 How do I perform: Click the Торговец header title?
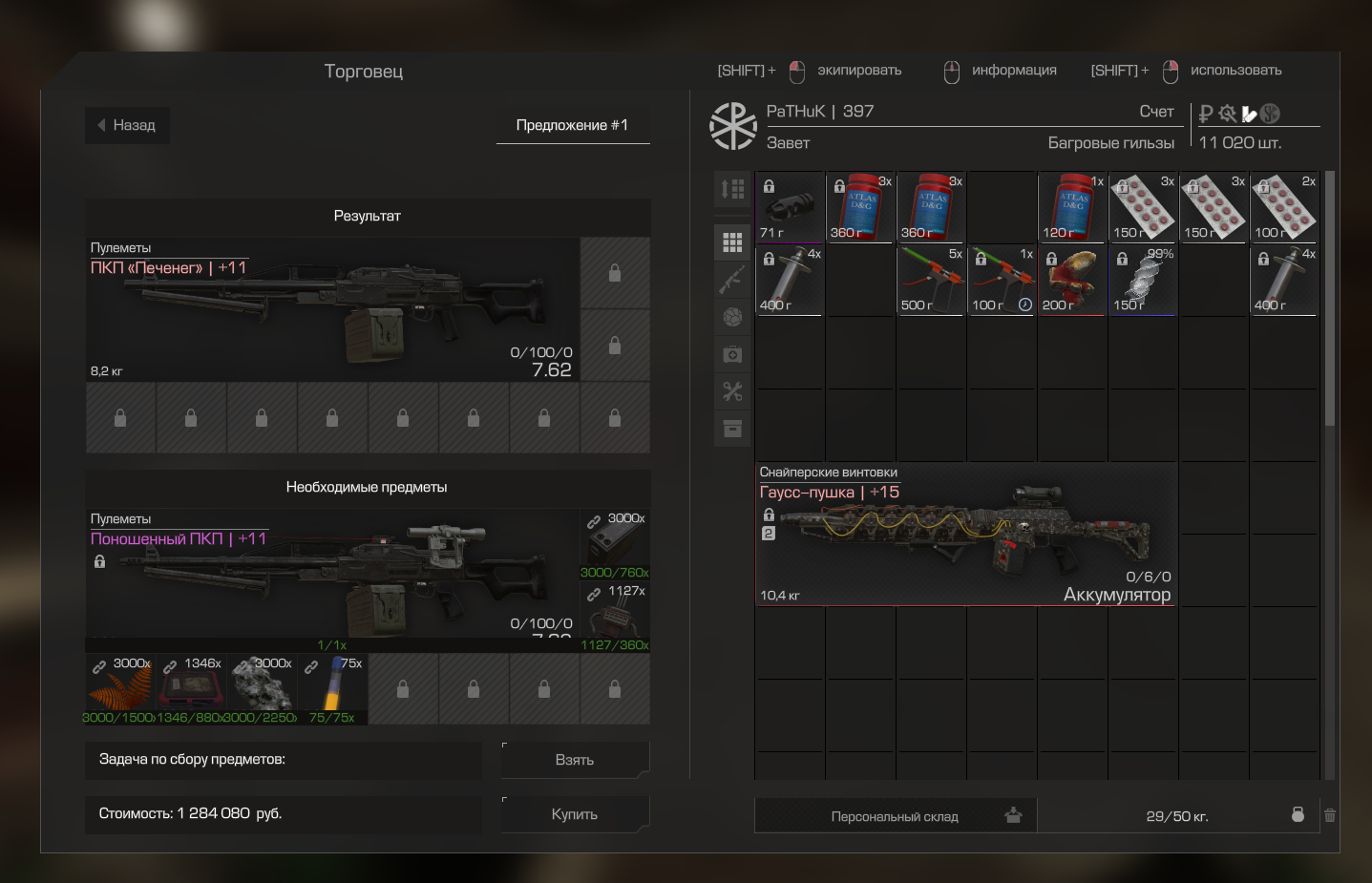coord(364,72)
